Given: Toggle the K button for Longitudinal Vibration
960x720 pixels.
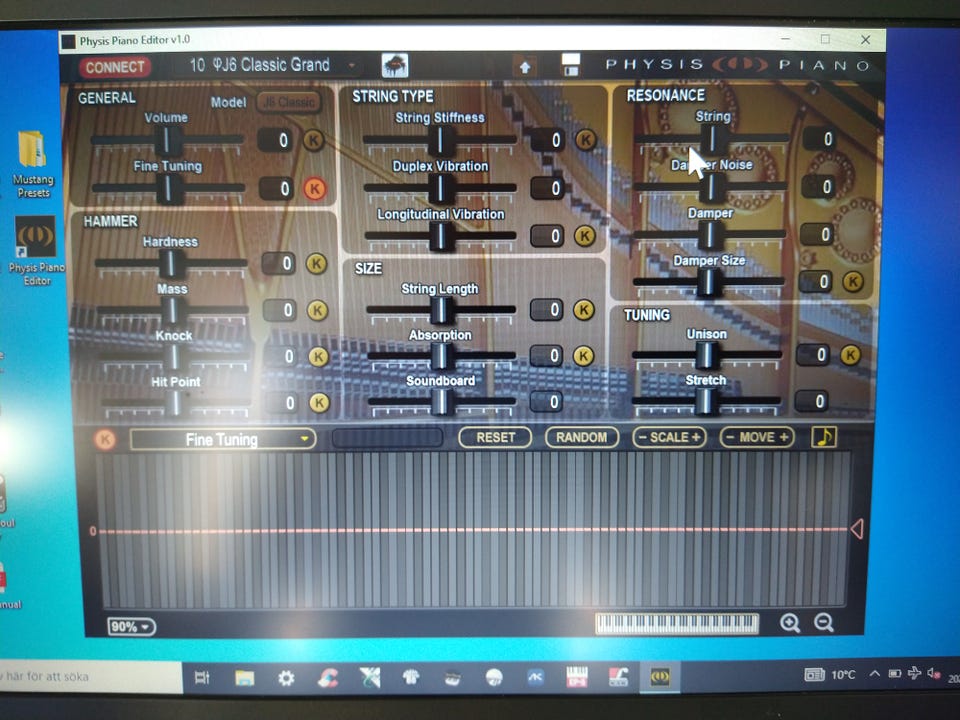Looking at the screenshot, I should 585,236.
